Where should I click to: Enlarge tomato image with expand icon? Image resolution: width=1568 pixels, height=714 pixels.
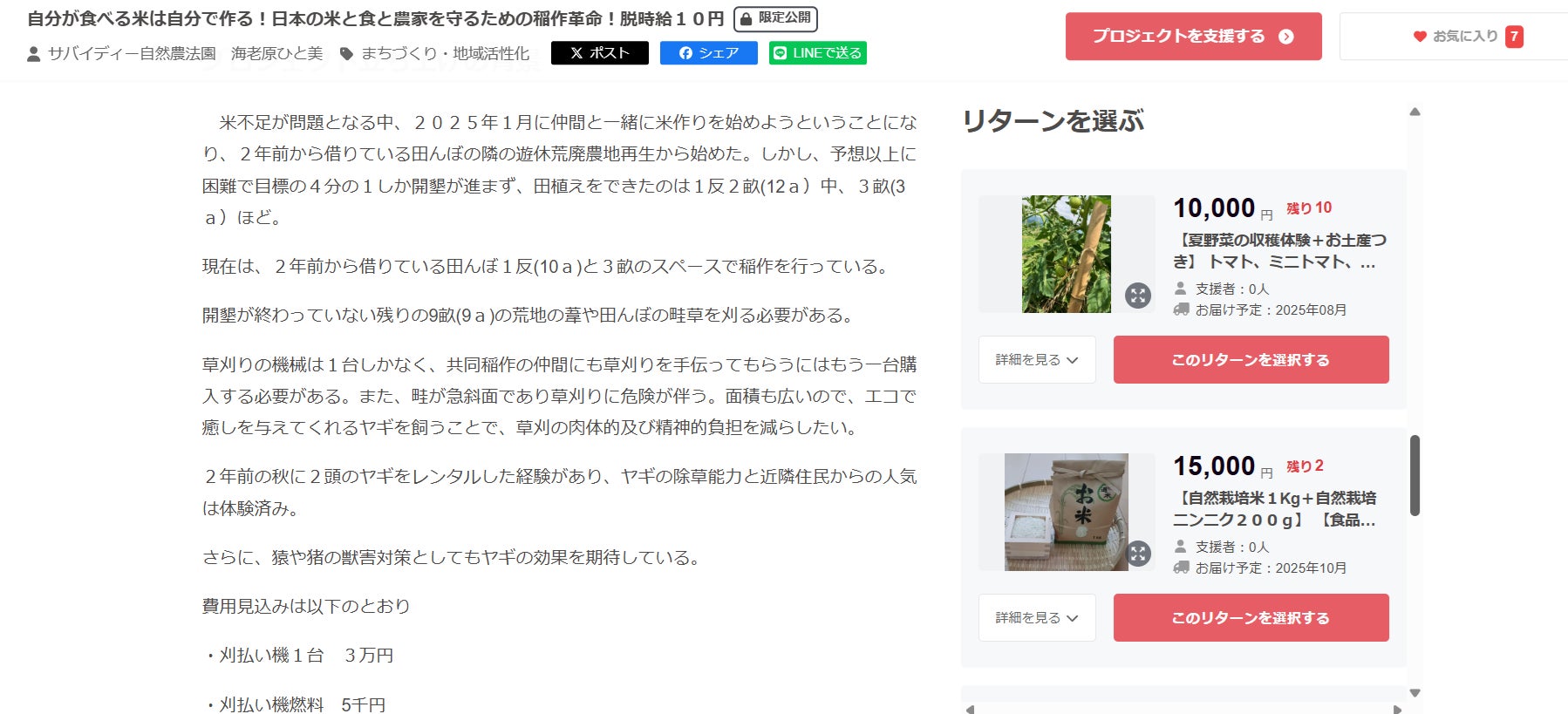click(x=1137, y=296)
